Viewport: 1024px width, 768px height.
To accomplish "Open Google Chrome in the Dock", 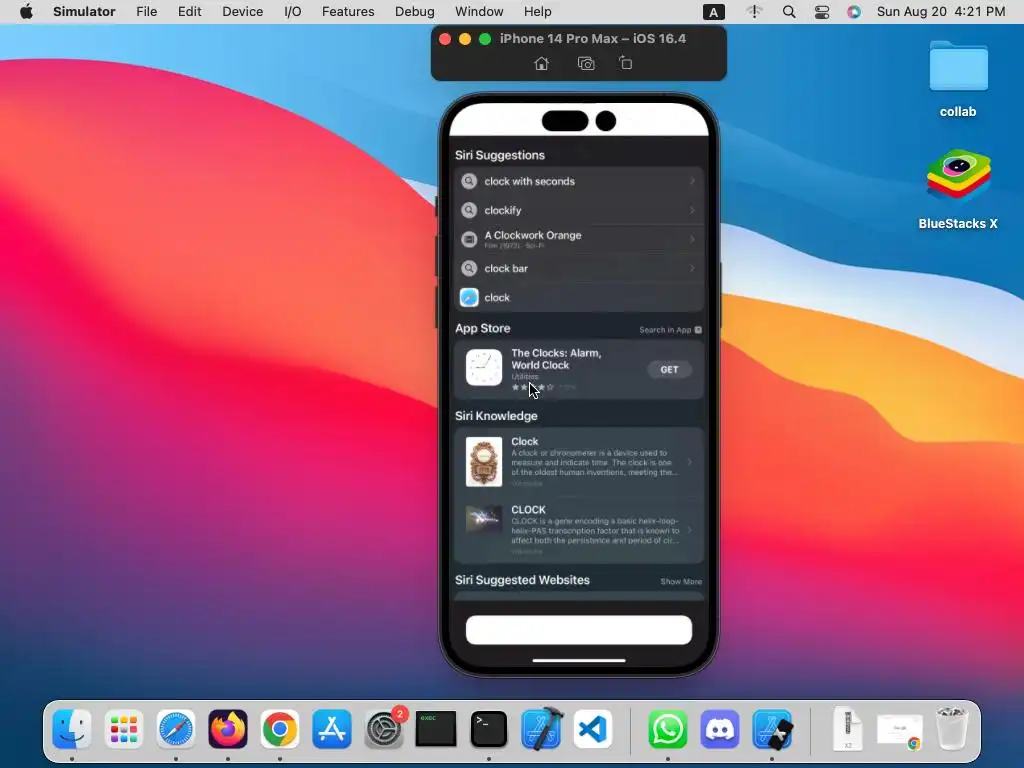I will [x=280, y=729].
